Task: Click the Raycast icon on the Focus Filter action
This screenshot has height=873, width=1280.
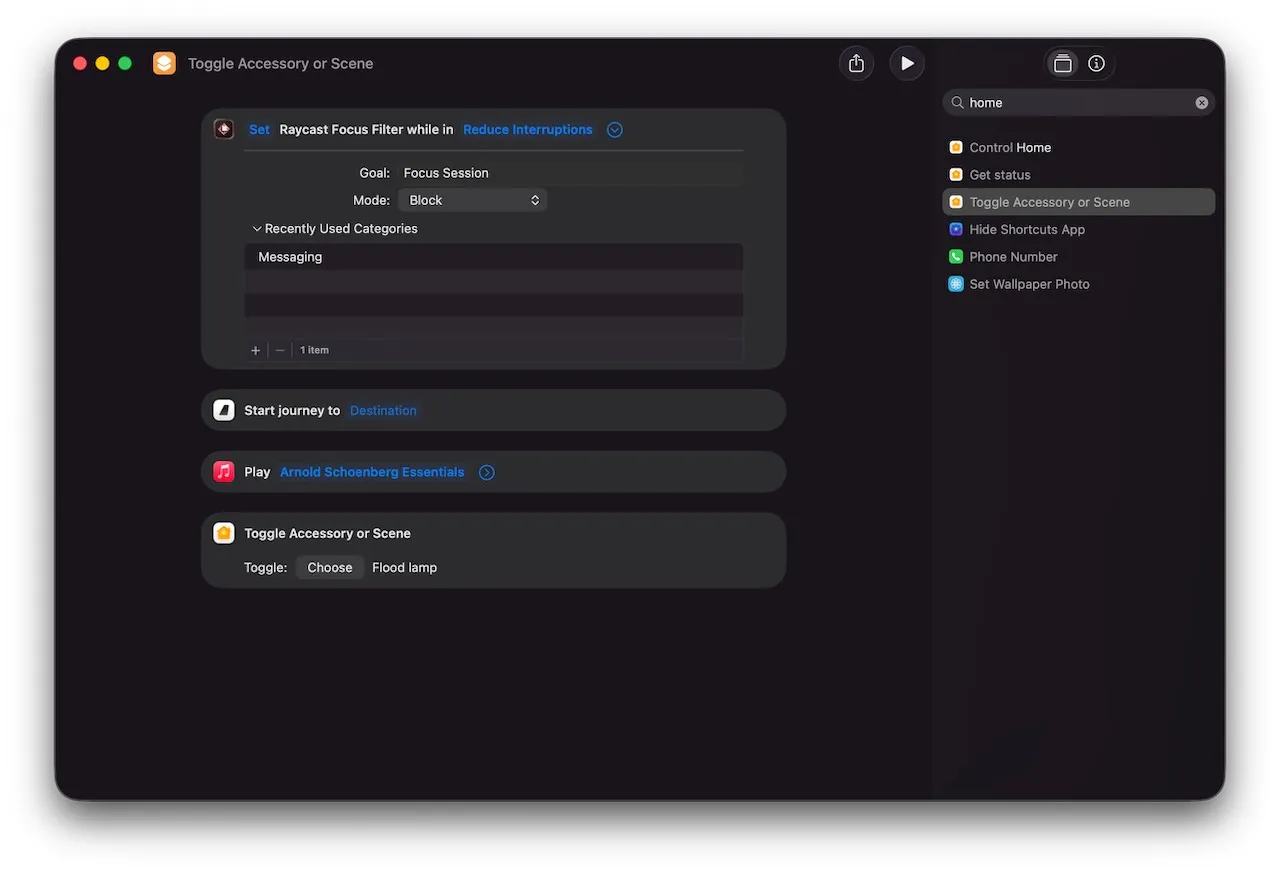Action: tap(223, 129)
